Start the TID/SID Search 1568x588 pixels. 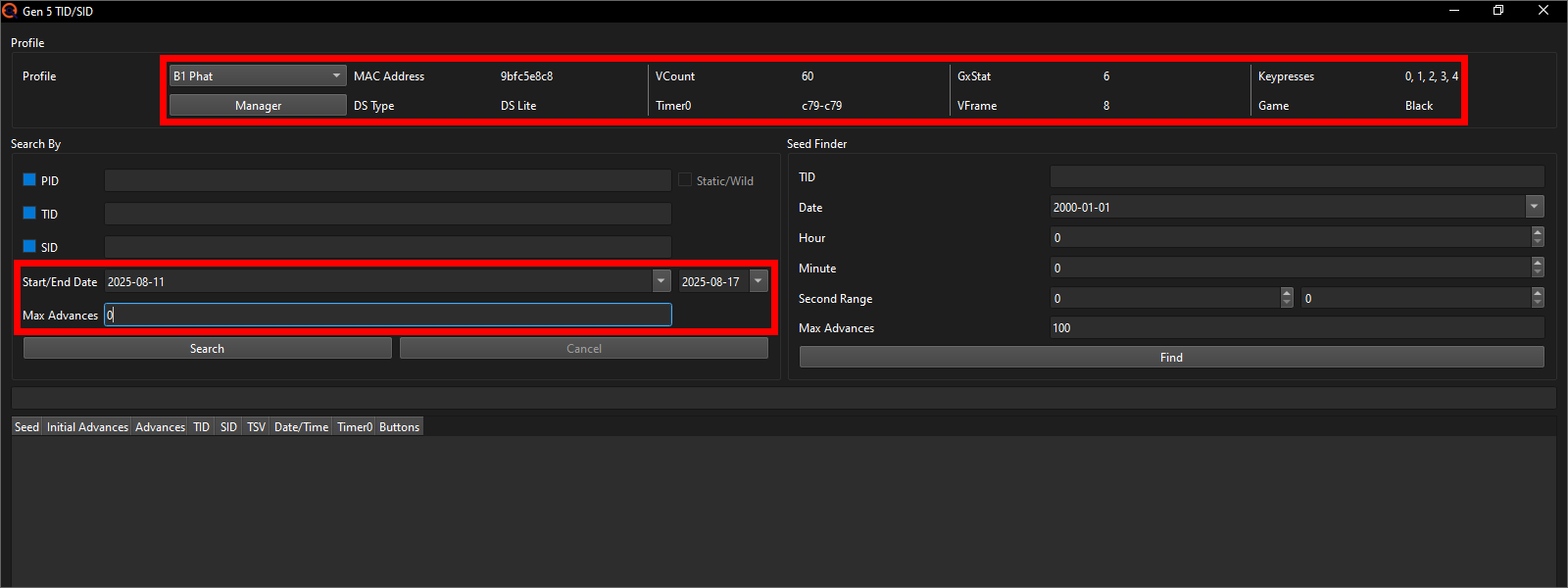pyautogui.click(x=208, y=348)
